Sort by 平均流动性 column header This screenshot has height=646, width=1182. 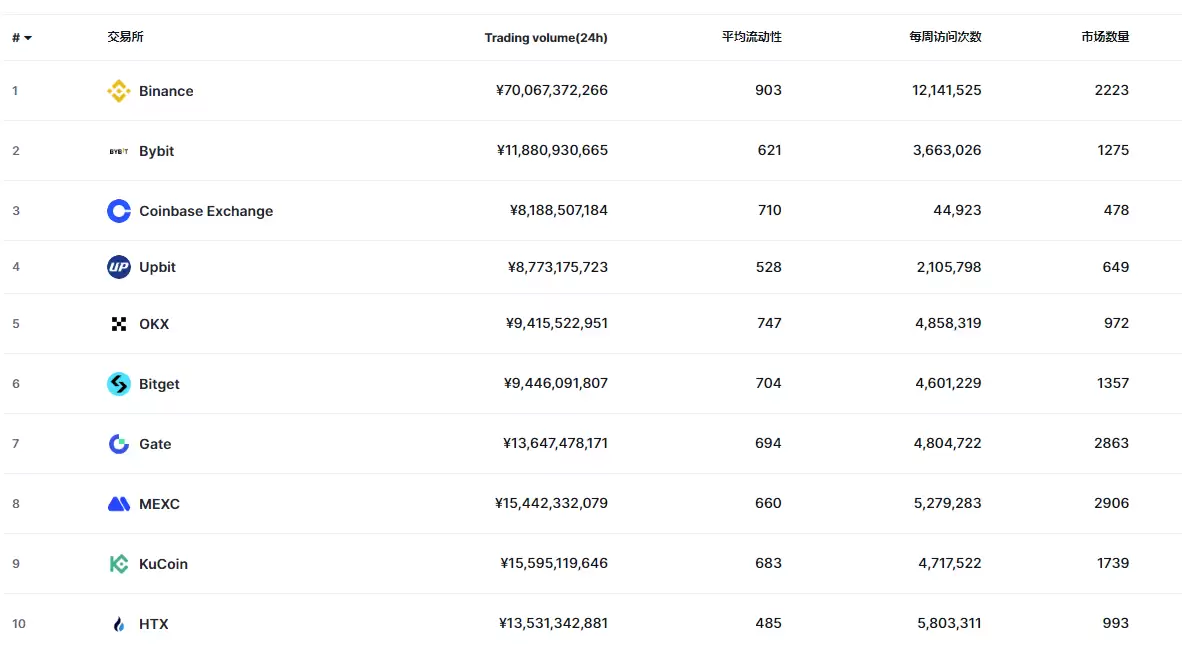coord(751,37)
